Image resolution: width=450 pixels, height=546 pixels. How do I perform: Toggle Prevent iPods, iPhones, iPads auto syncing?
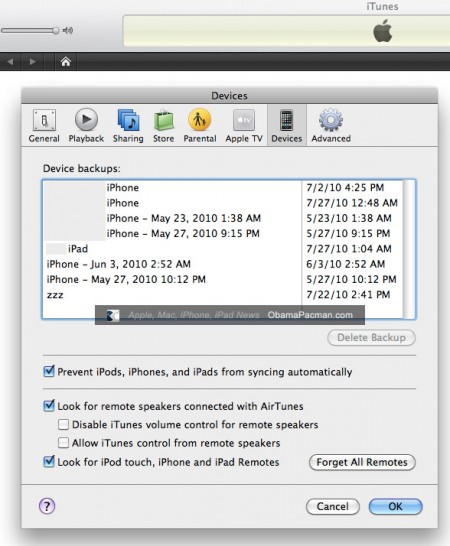tap(49, 371)
